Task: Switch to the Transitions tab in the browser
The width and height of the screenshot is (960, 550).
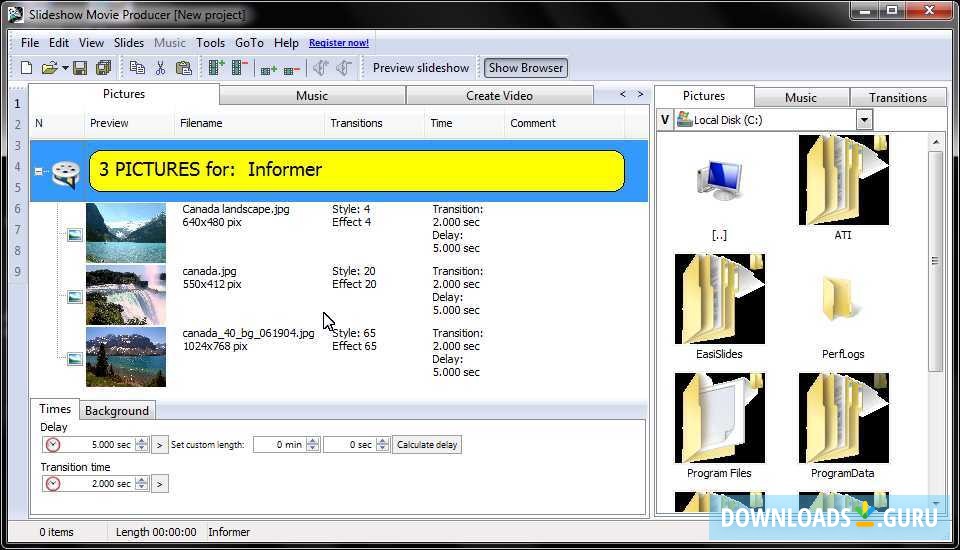Action: coord(898,97)
